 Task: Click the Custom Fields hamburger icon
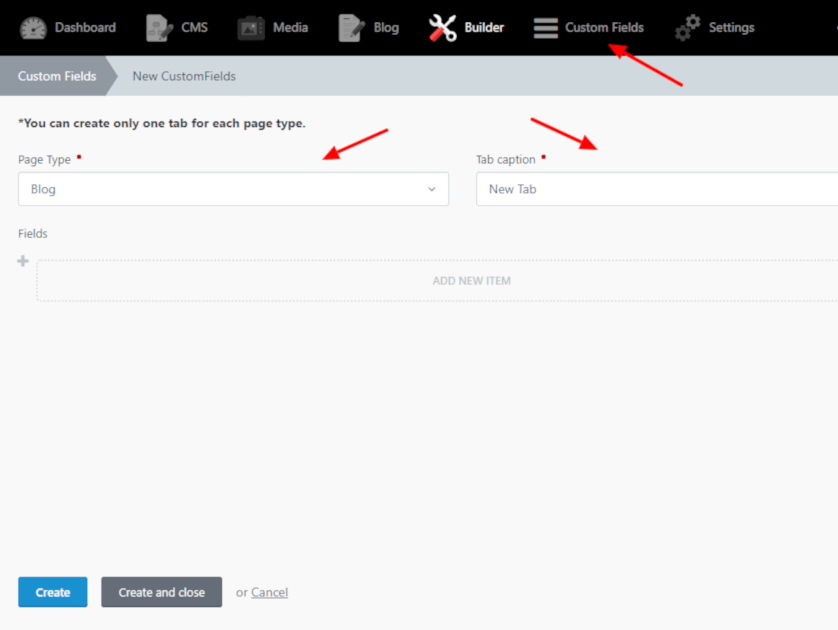[x=546, y=28]
